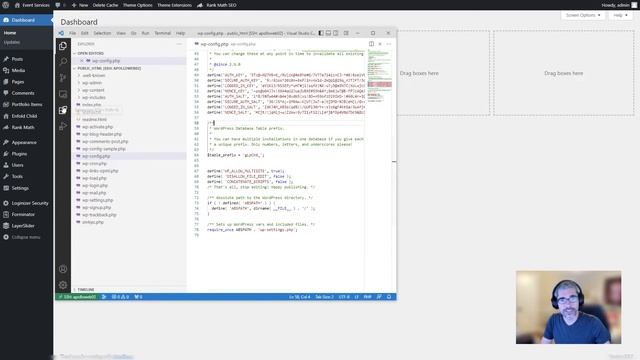Open the Source Control view icon

63,78
